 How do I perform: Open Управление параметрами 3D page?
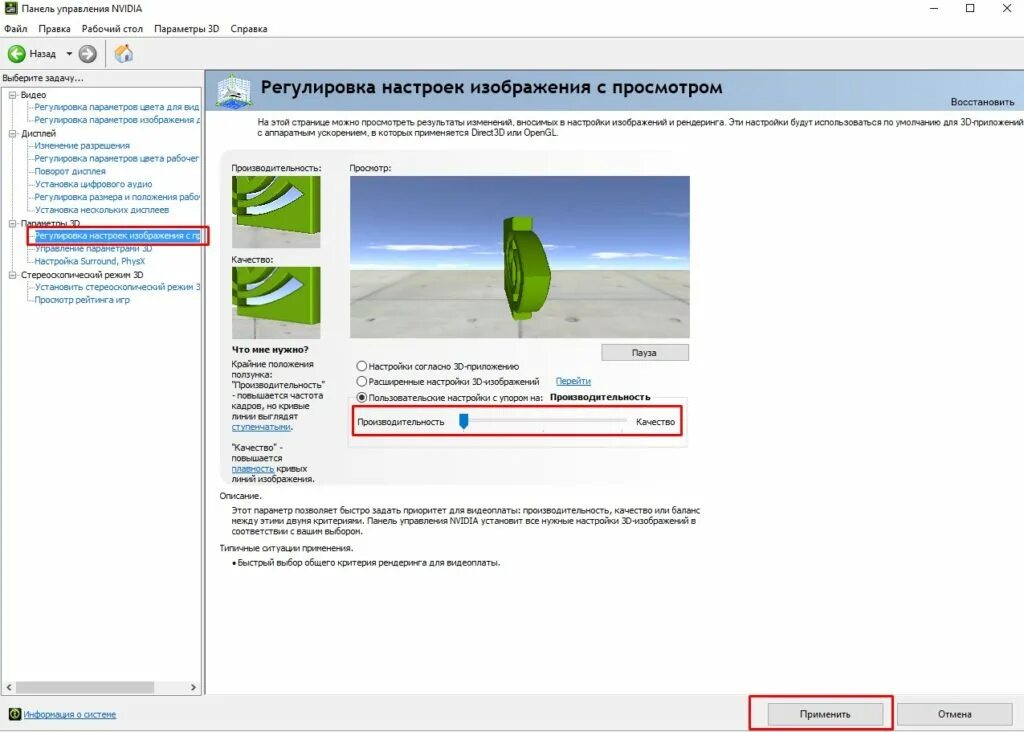pos(93,249)
